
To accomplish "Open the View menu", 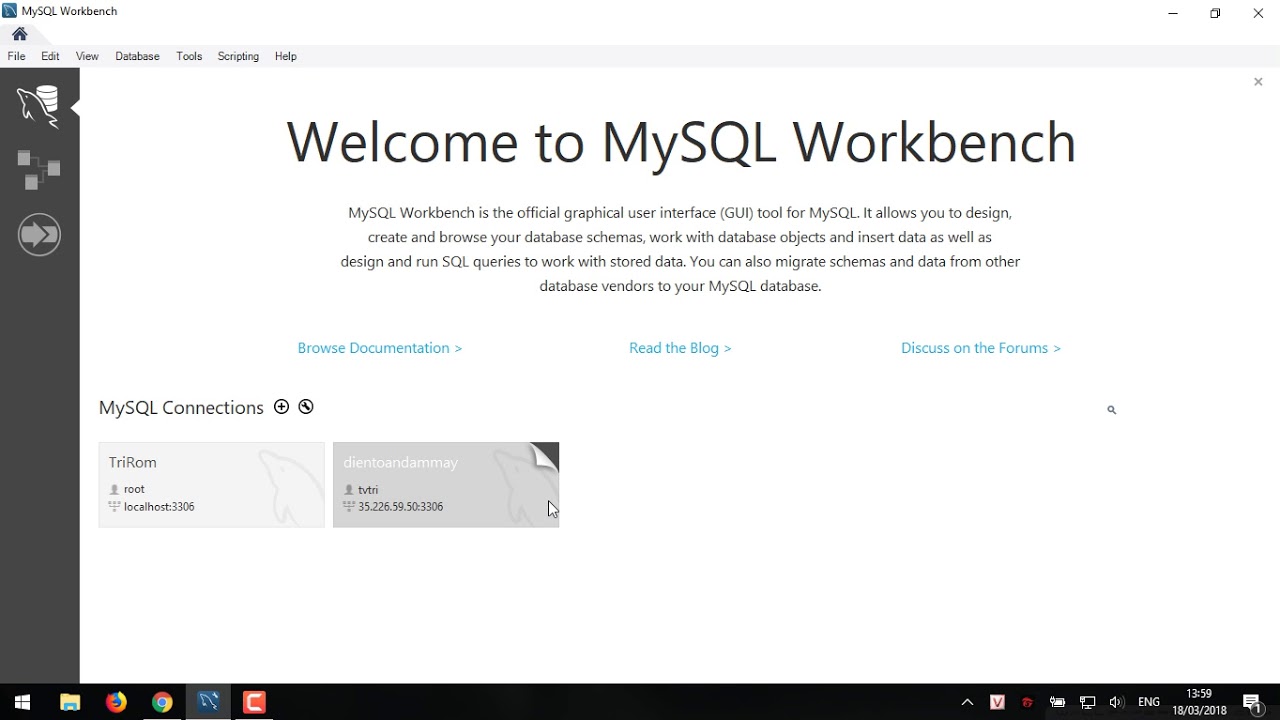I will 87,56.
